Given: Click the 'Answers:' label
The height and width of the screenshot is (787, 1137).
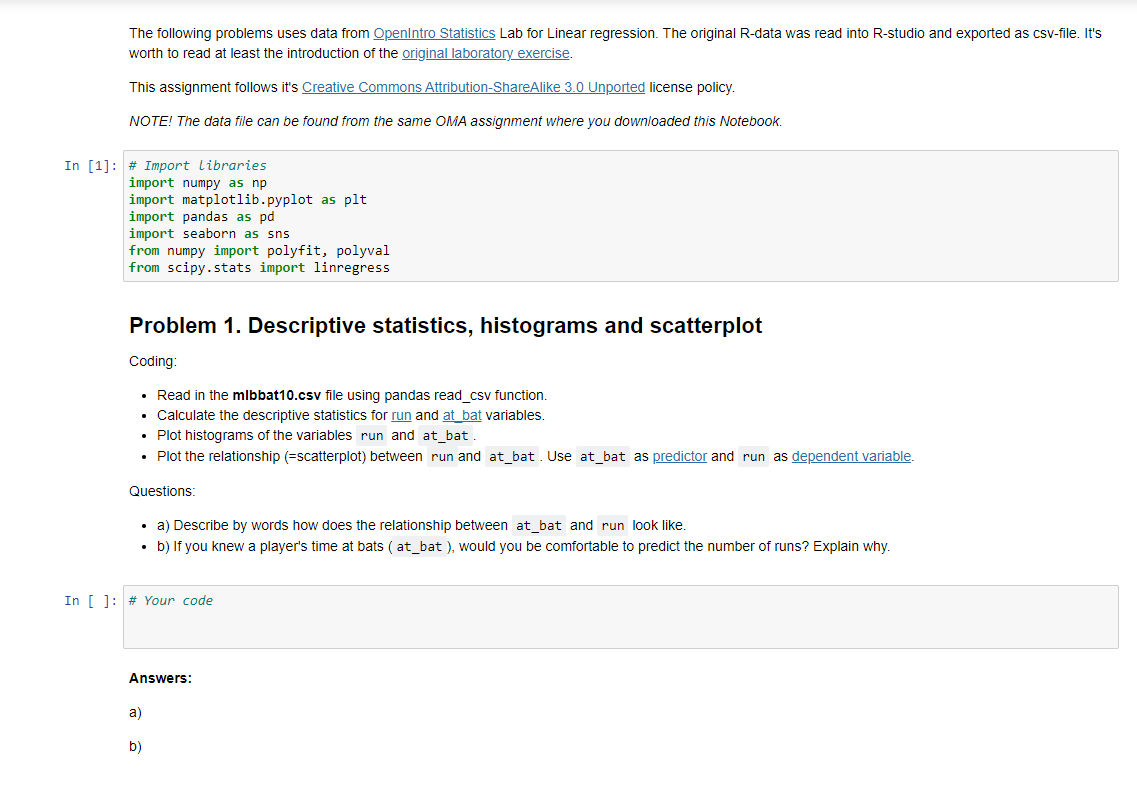Looking at the screenshot, I should (x=160, y=679).
